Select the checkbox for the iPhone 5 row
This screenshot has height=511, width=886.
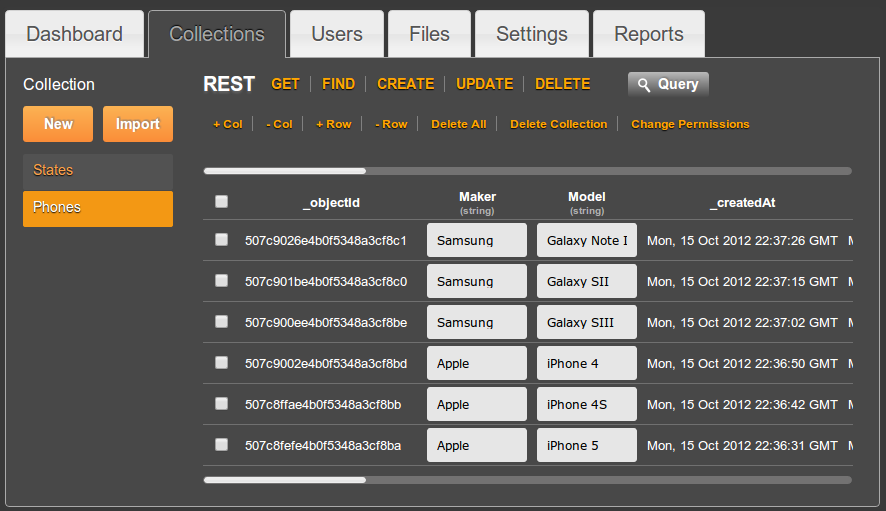221,445
